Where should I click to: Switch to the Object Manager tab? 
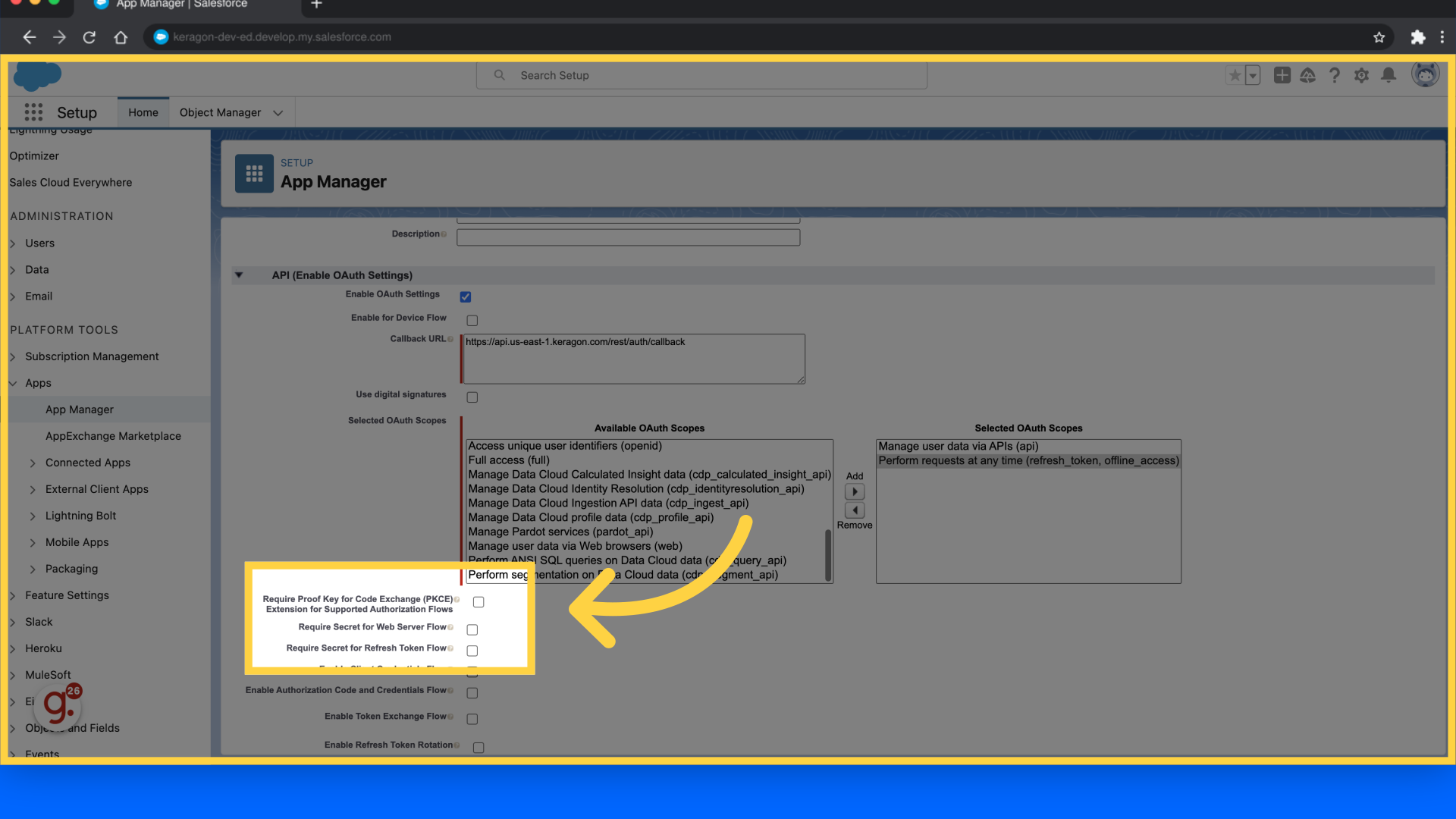click(220, 112)
